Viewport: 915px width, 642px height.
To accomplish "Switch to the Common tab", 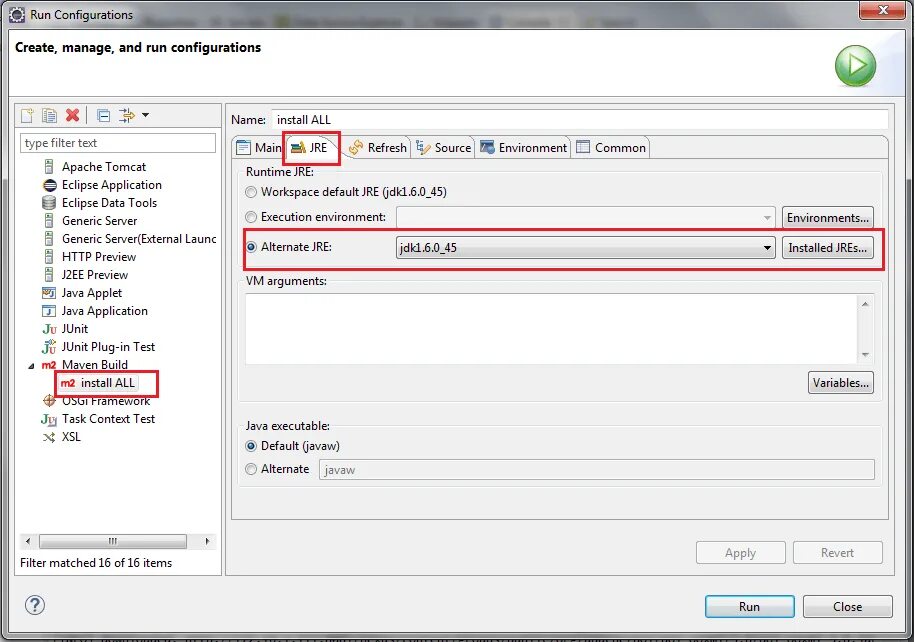I will pos(611,148).
